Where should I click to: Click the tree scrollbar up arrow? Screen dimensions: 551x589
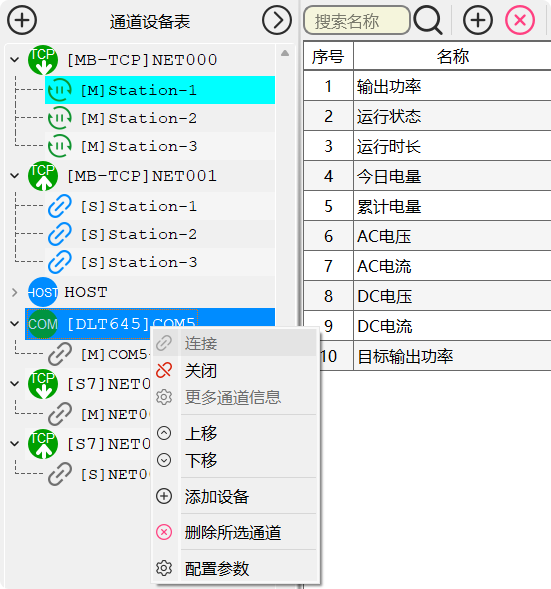pos(285,53)
